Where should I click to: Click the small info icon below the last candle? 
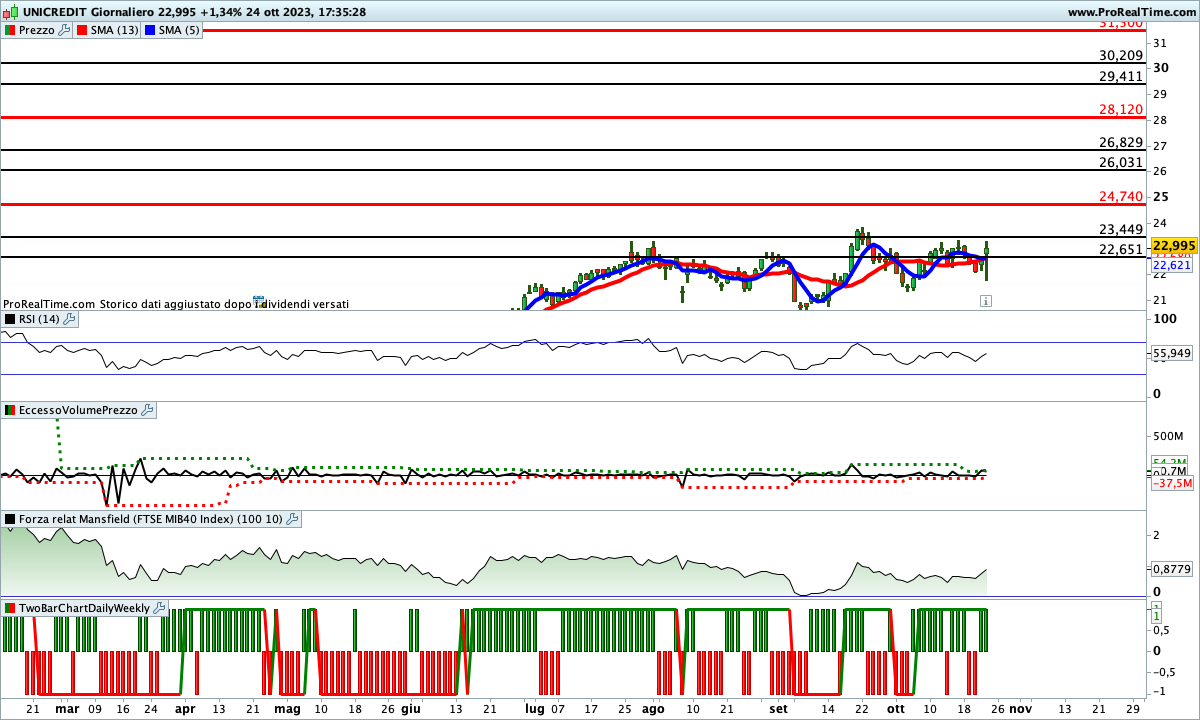click(986, 299)
